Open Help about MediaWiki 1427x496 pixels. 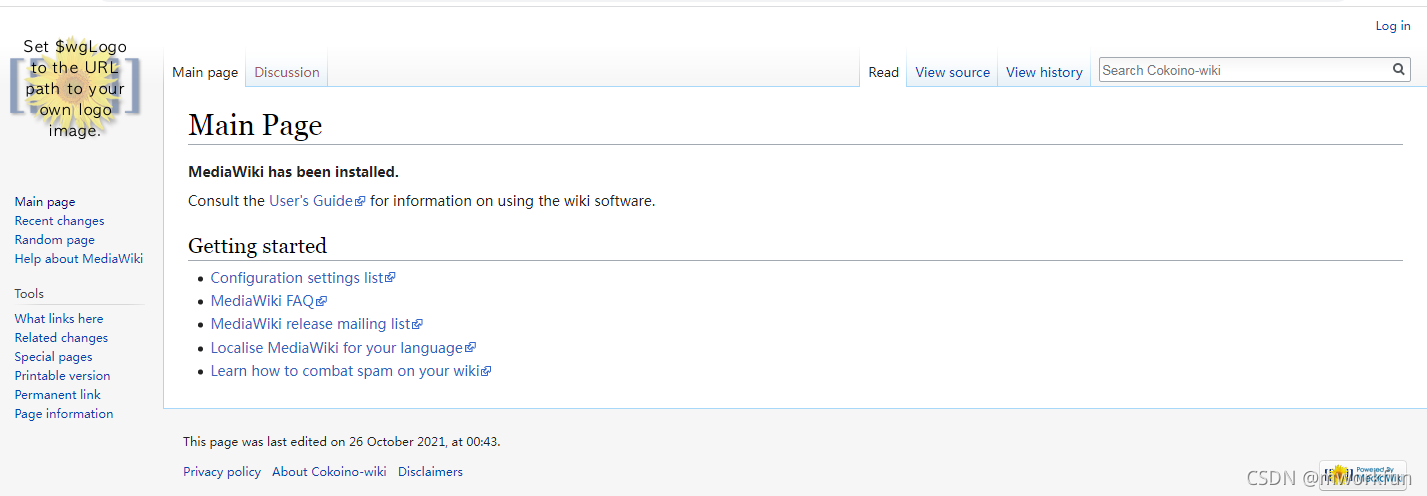click(x=79, y=259)
